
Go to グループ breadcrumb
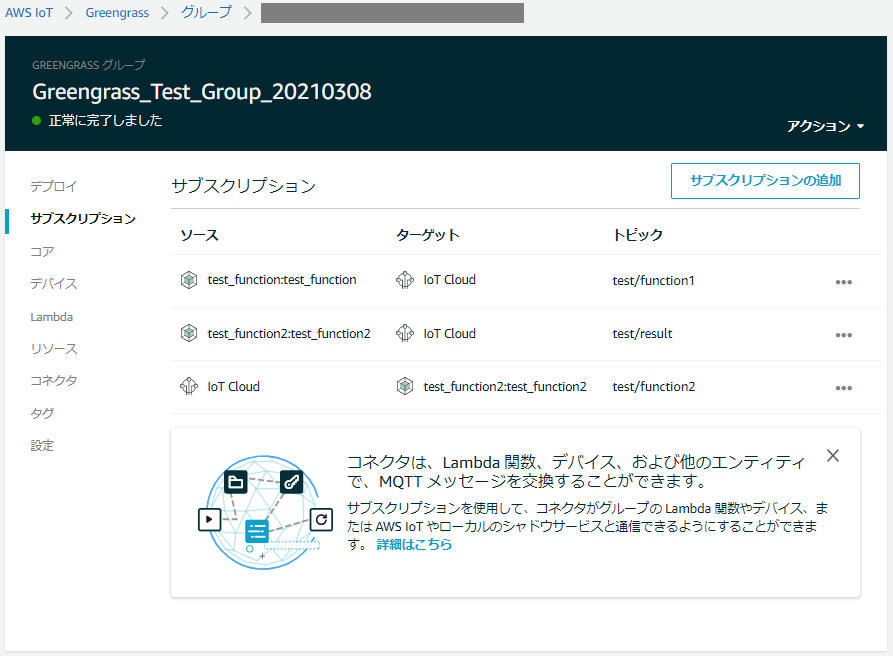[206, 13]
